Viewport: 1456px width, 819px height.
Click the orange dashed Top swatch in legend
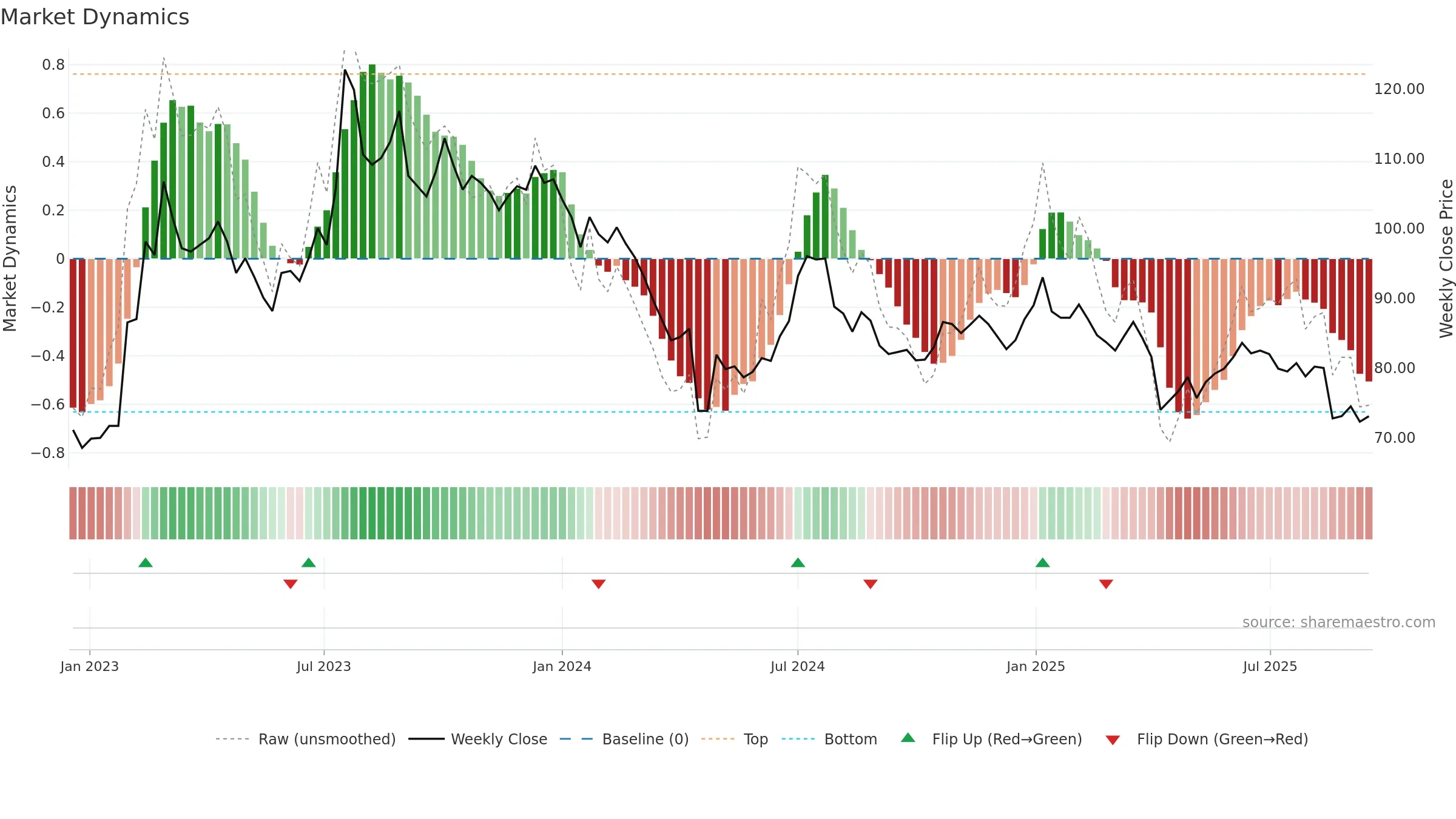(x=718, y=739)
